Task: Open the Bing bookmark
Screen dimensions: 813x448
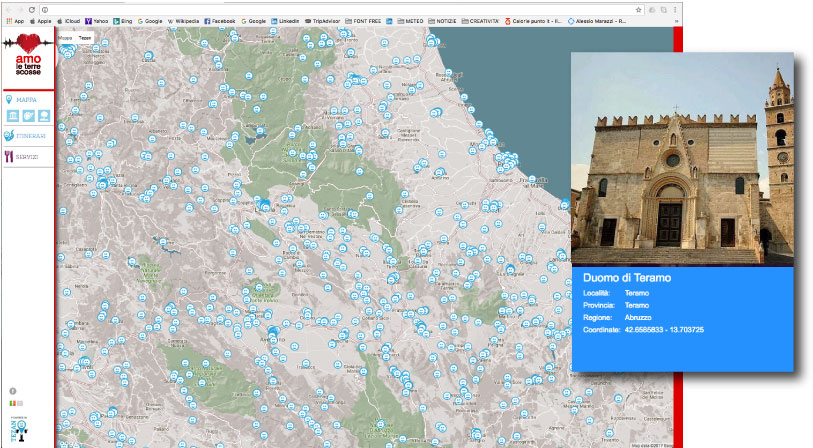Action: (123, 21)
